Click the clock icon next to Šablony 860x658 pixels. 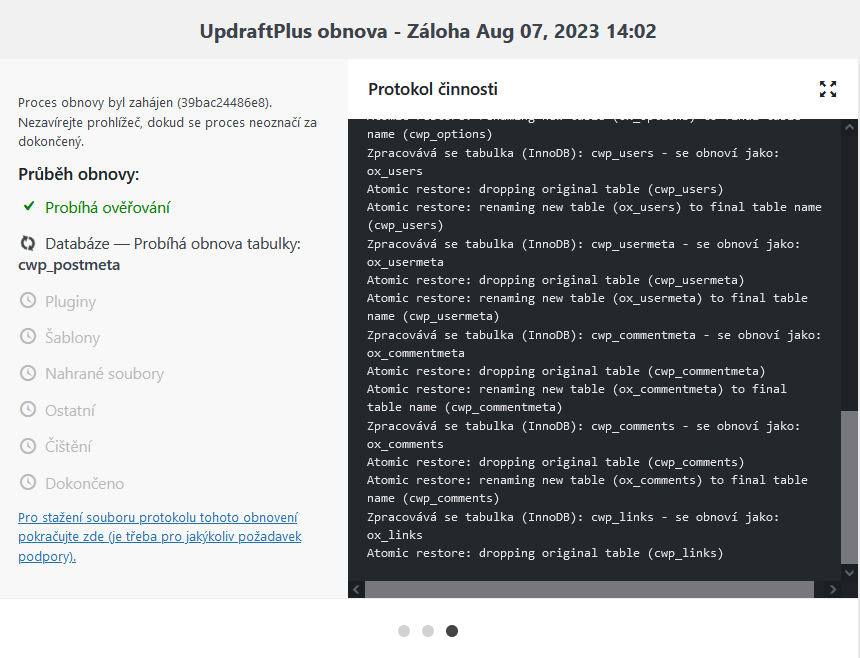tap(27, 337)
